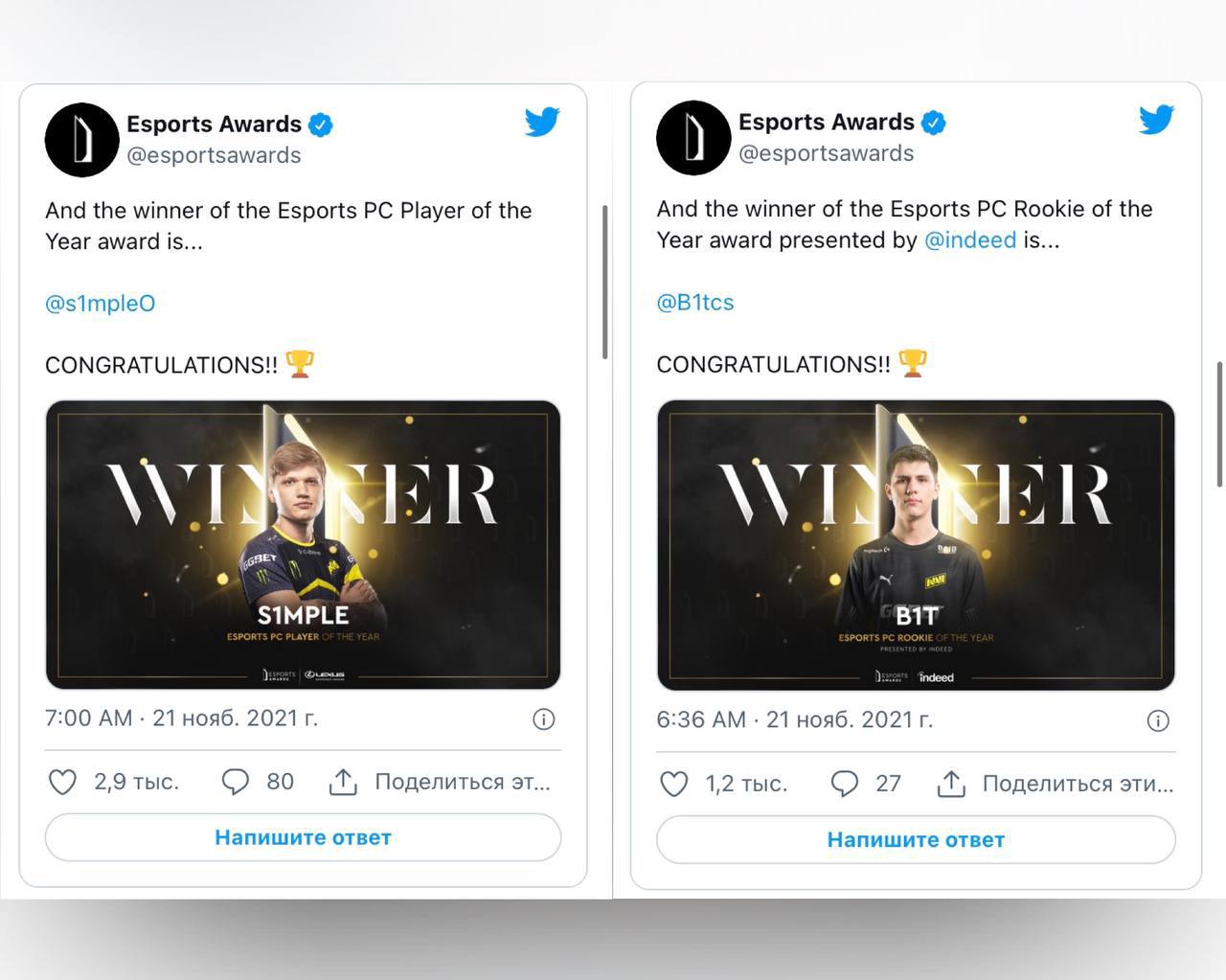The height and width of the screenshot is (980, 1226).
Task: Open the @s1mpleO mention link
Action: coord(100,304)
